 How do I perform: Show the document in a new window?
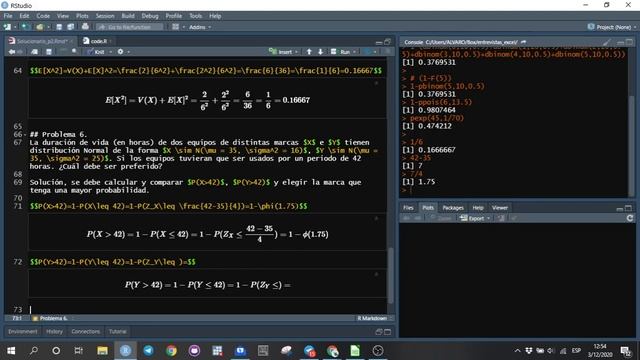(34, 52)
